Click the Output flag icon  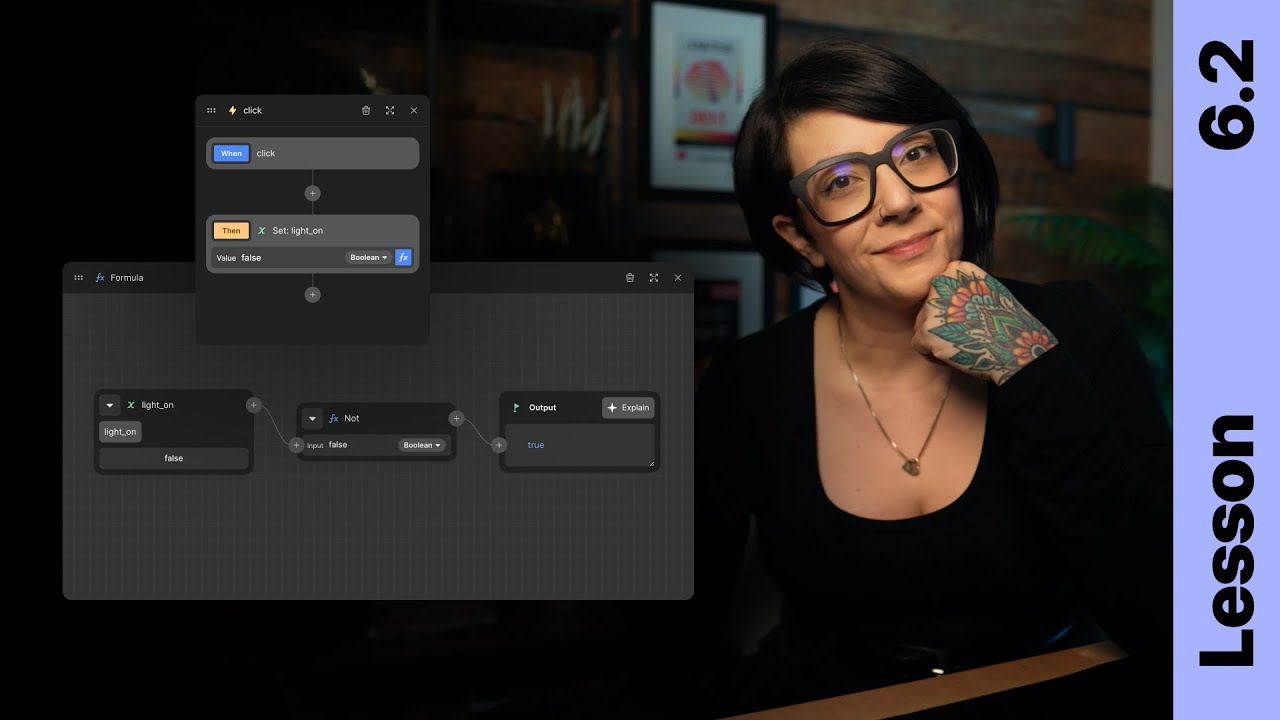pos(517,408)
